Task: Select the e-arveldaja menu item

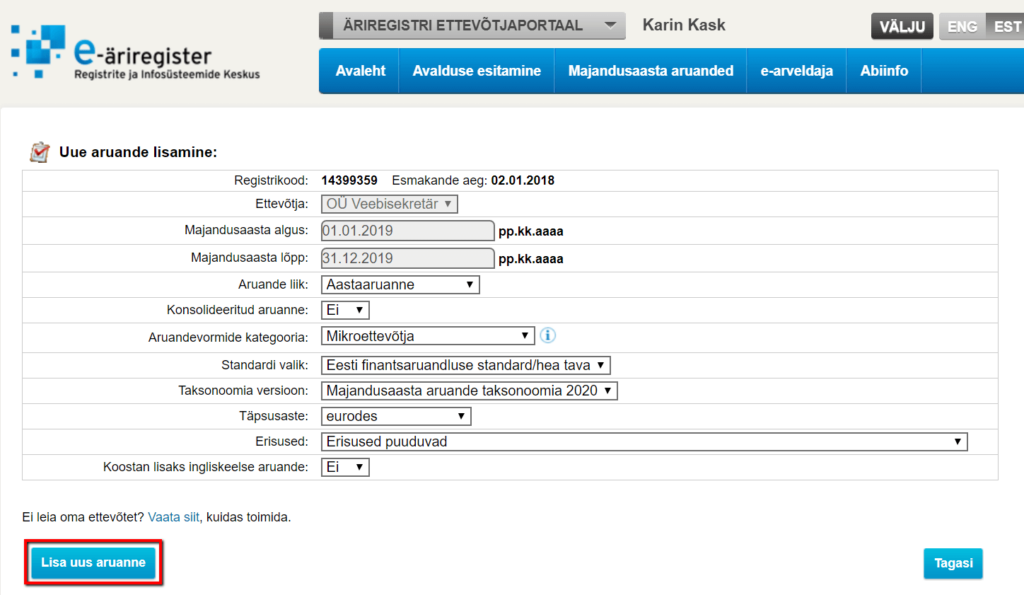Action: (796, 71)
